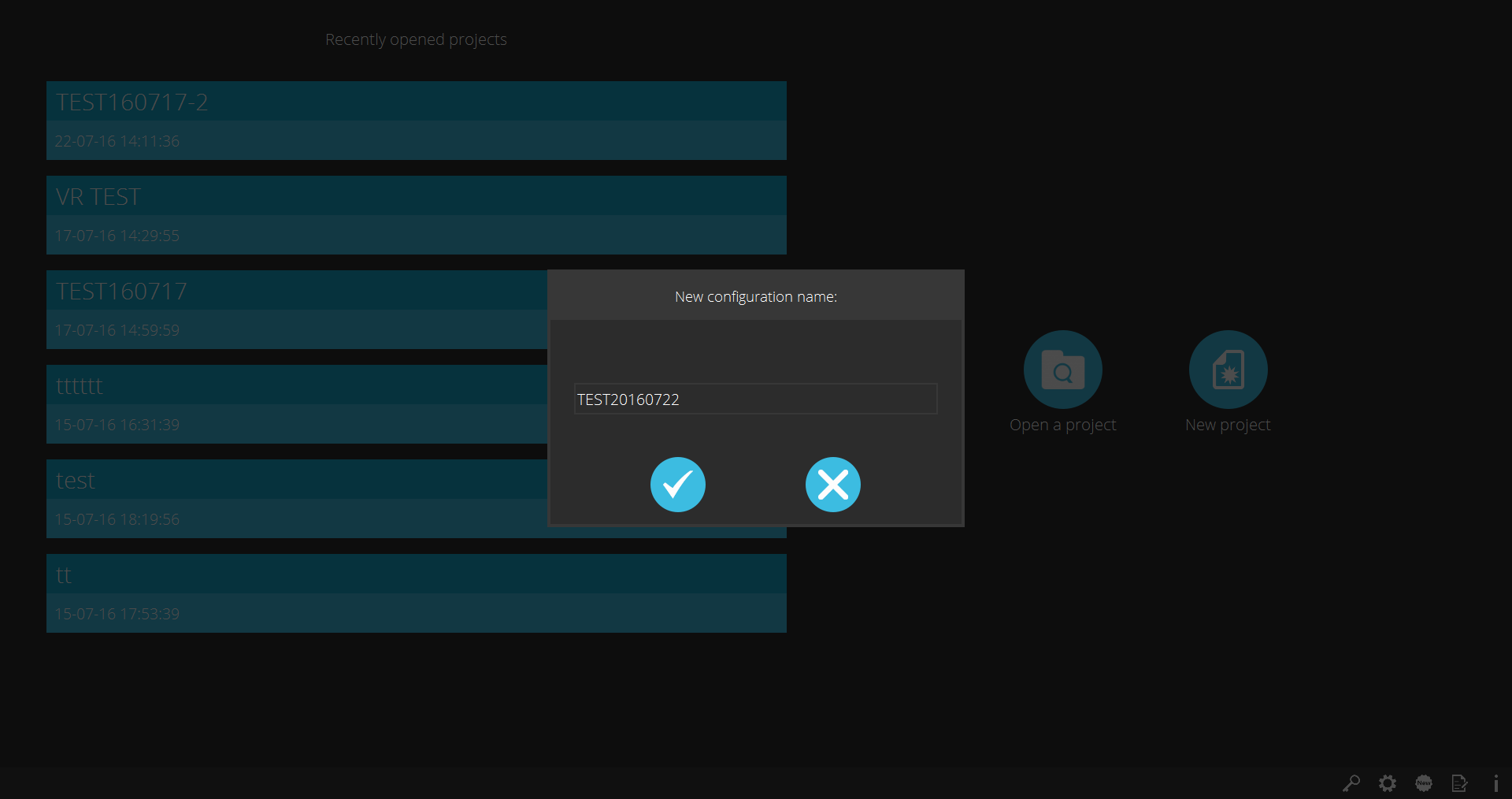Cancel the new configuration dialog
Screen dimensions: 1512x799
click(x=832, y=485)
